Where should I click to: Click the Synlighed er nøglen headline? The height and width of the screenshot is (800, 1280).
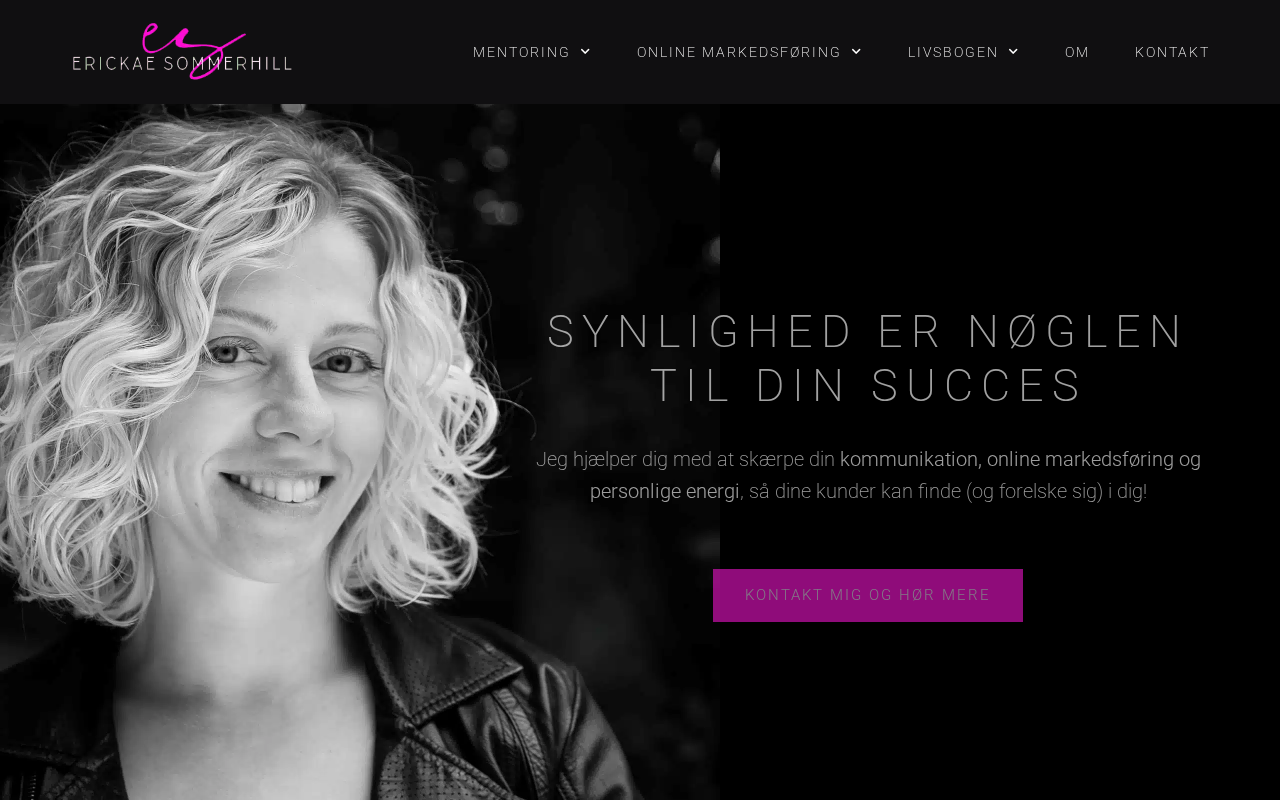pos(867,332)
